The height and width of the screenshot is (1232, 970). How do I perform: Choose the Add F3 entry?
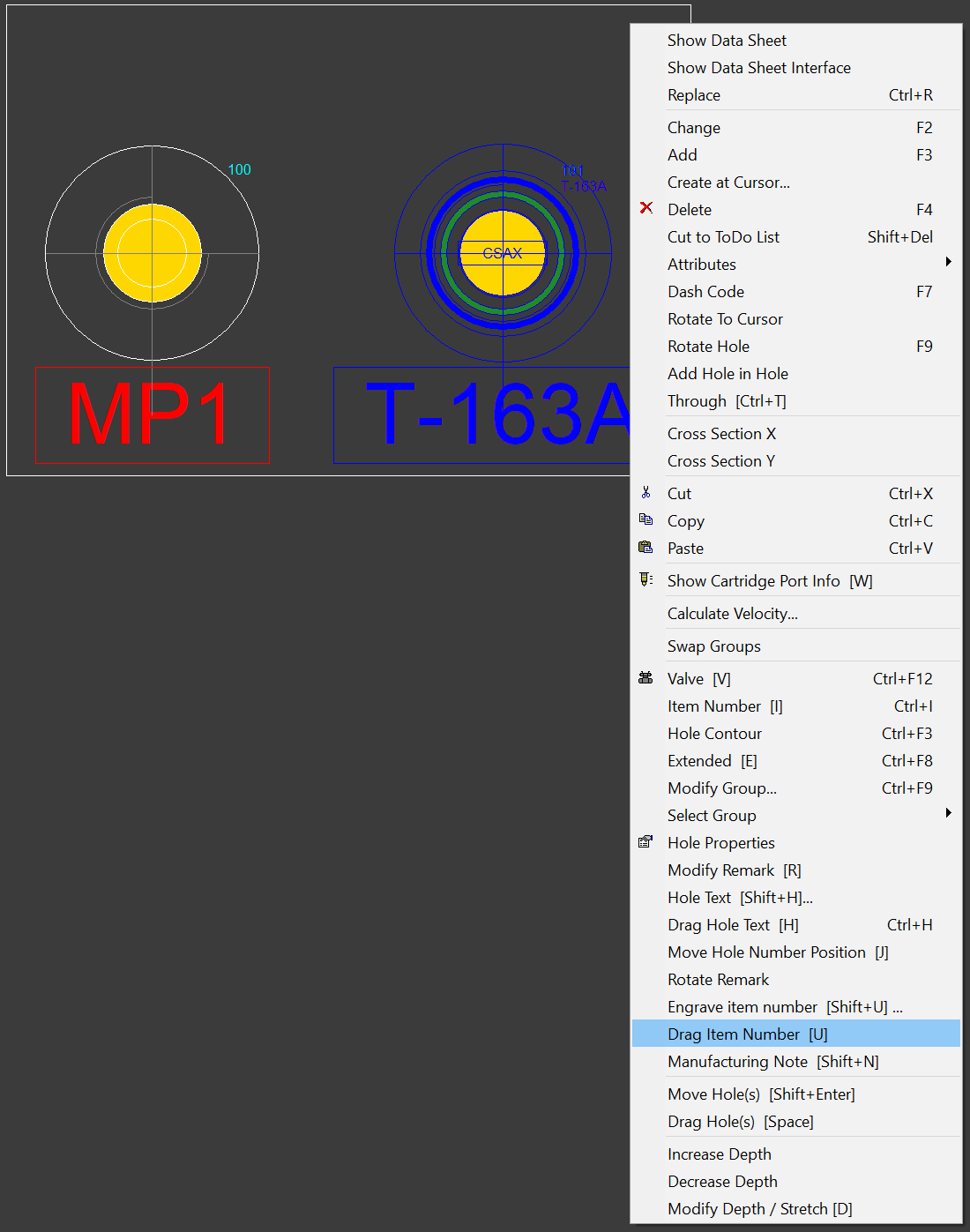796,155
